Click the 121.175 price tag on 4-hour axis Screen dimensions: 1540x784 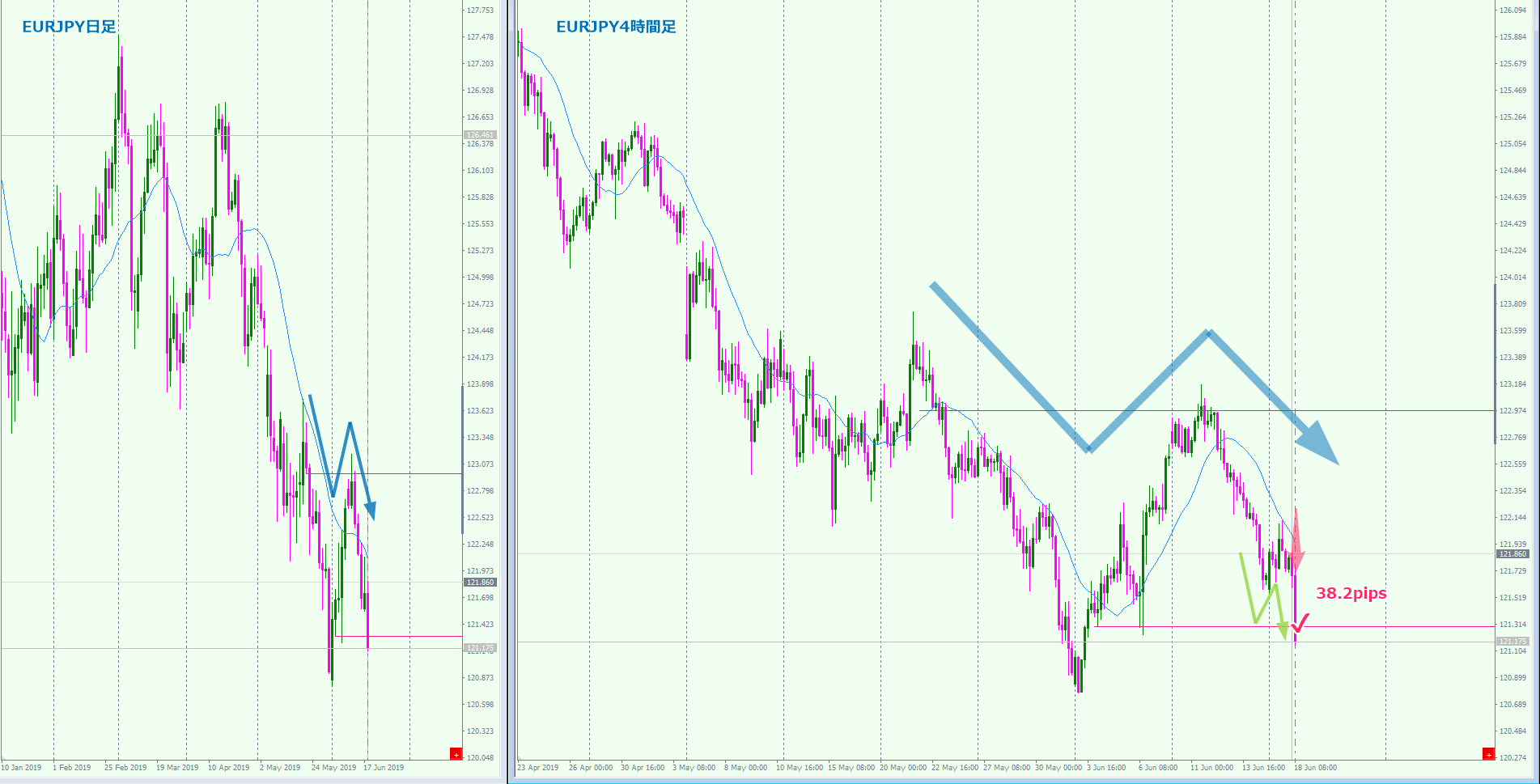1512,642
